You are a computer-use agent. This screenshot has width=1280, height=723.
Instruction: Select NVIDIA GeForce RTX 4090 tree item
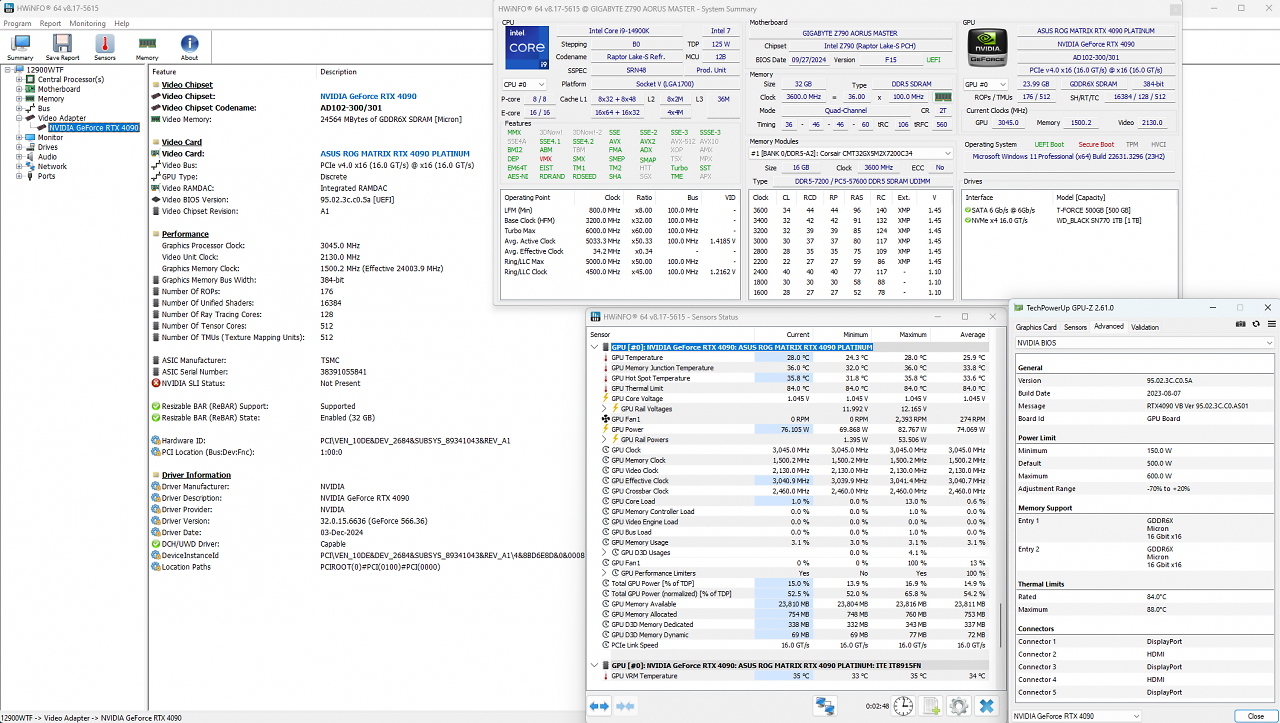click(94, 128)
